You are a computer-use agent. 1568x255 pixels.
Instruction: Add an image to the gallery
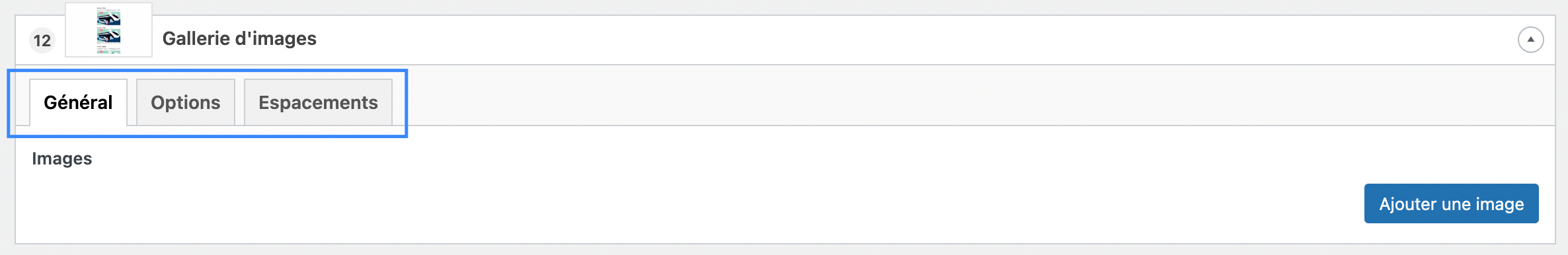coord(1452,203)
